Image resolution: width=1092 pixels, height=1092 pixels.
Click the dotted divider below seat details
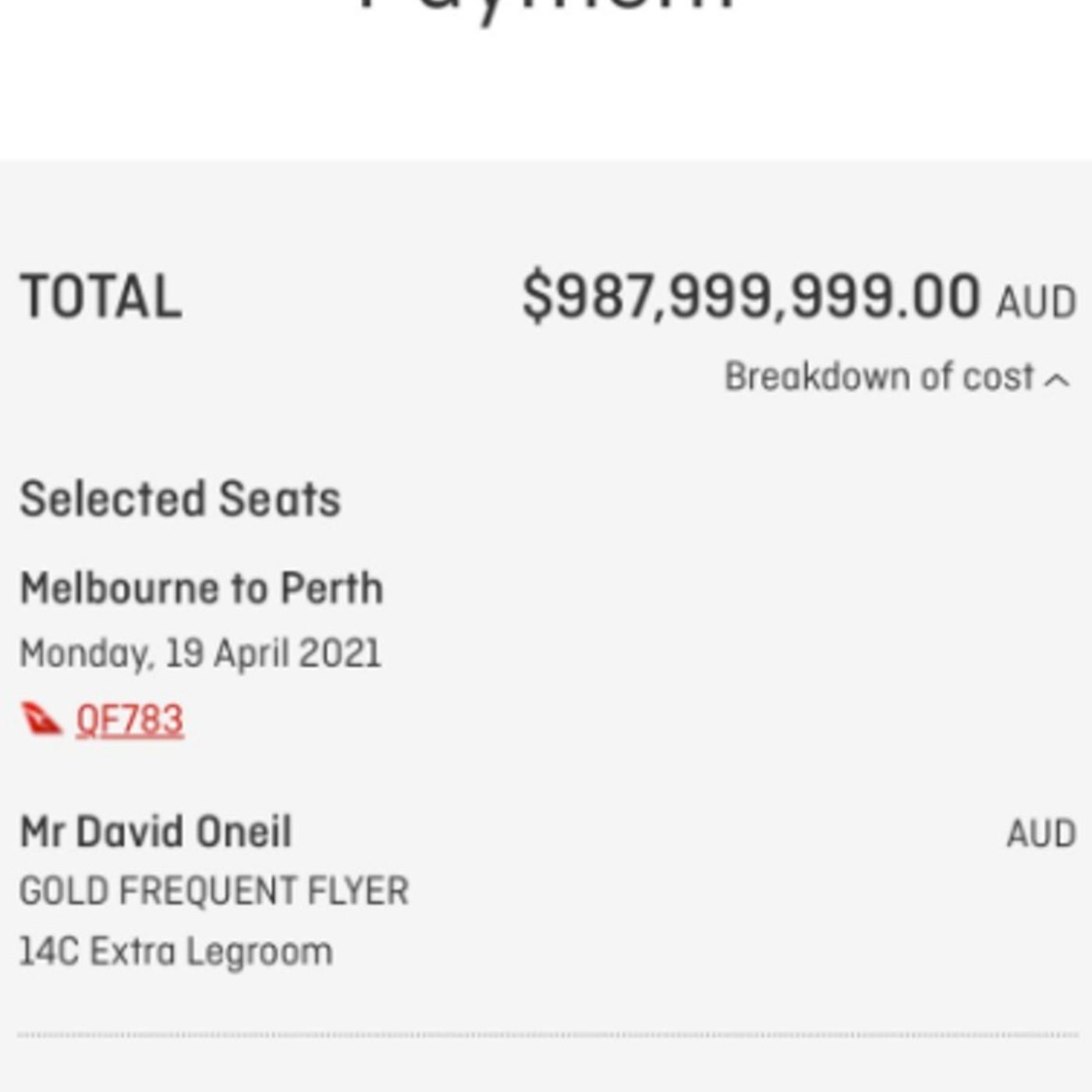[x=546, y=1035]
